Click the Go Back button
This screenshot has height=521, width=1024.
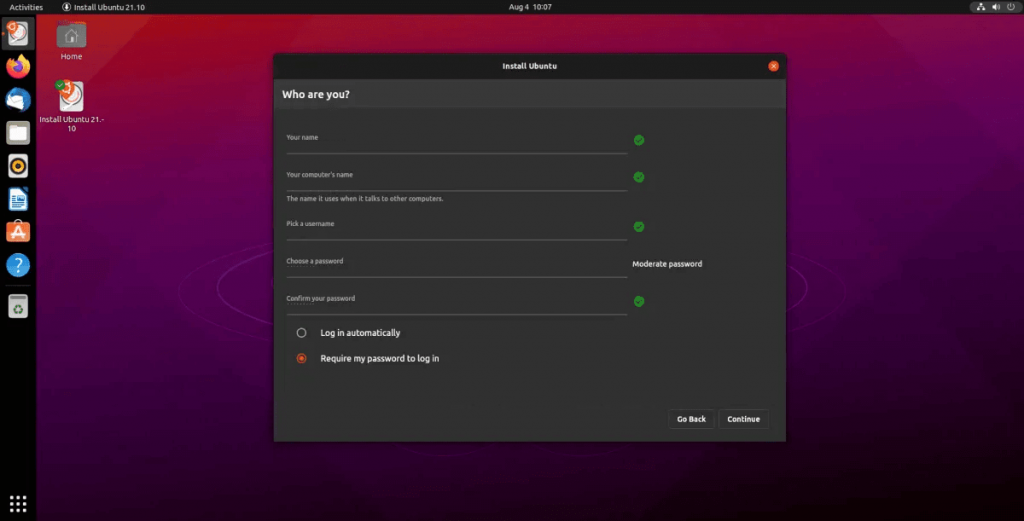pyautogui.click(x=691, y=419)
